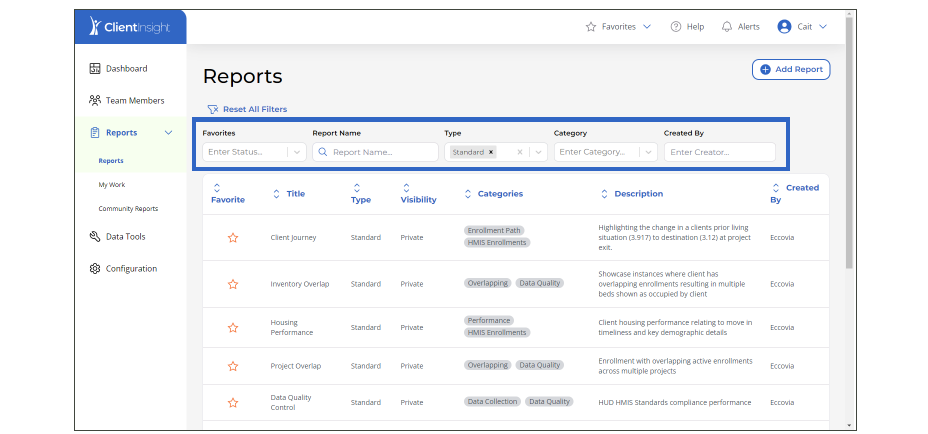Expand the Category filter dropdown
The width and height of the screenshot is (928, 434).
pos(647,152)
